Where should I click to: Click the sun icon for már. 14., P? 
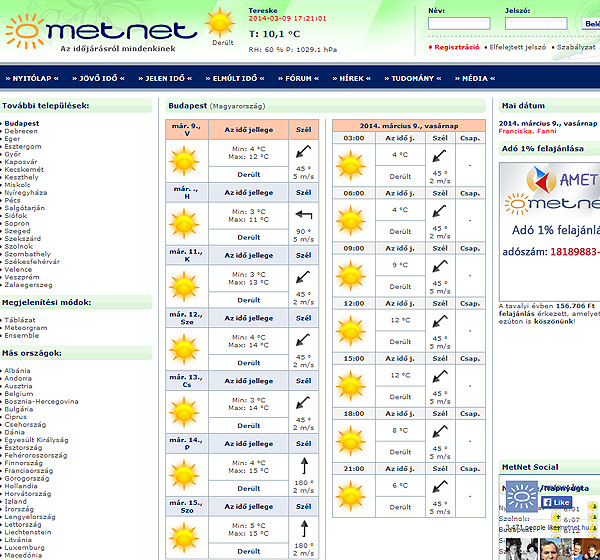pyautogui.click(x=184, y=475)
